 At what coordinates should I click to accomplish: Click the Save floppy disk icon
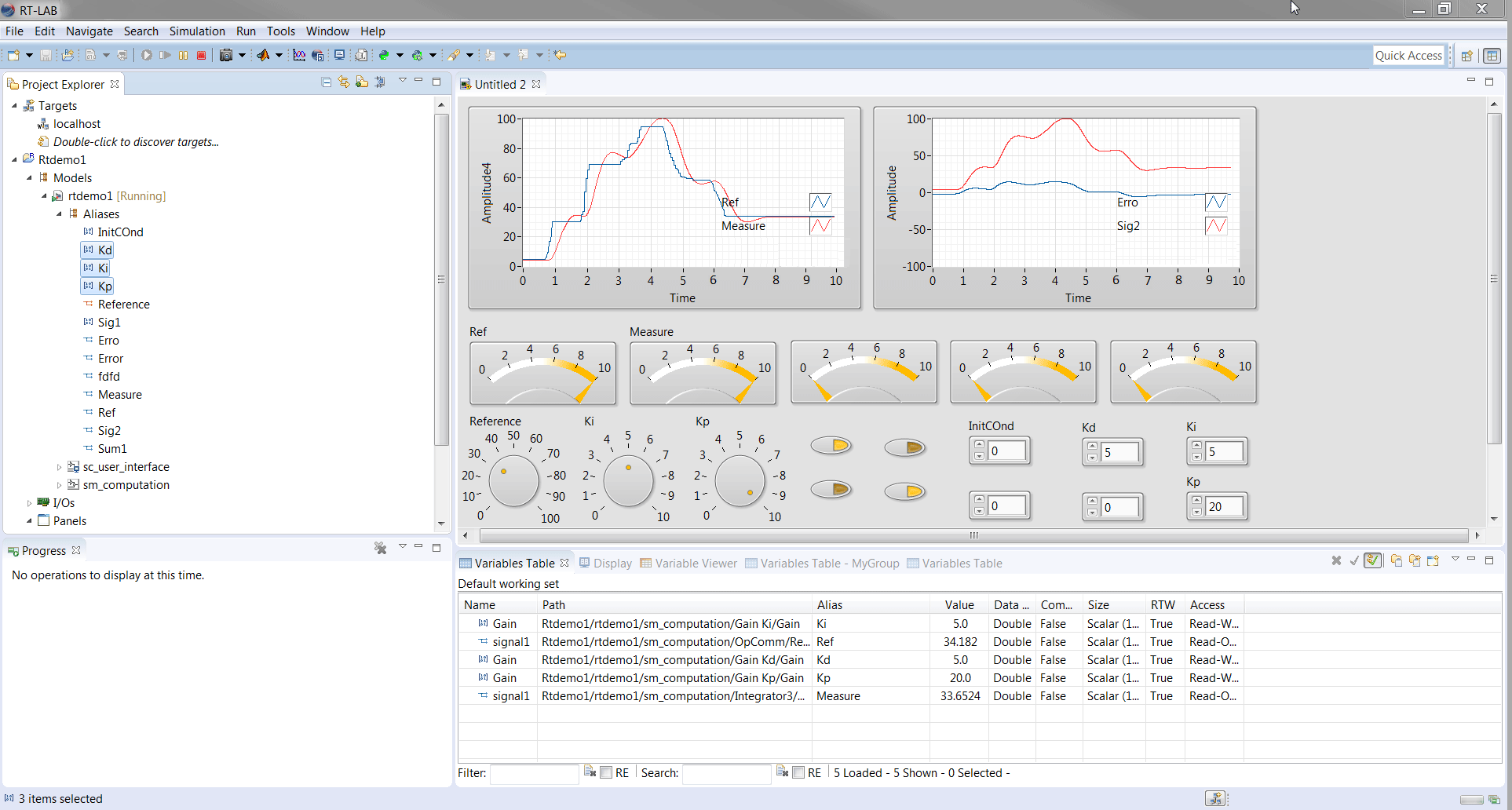[46, 55]
